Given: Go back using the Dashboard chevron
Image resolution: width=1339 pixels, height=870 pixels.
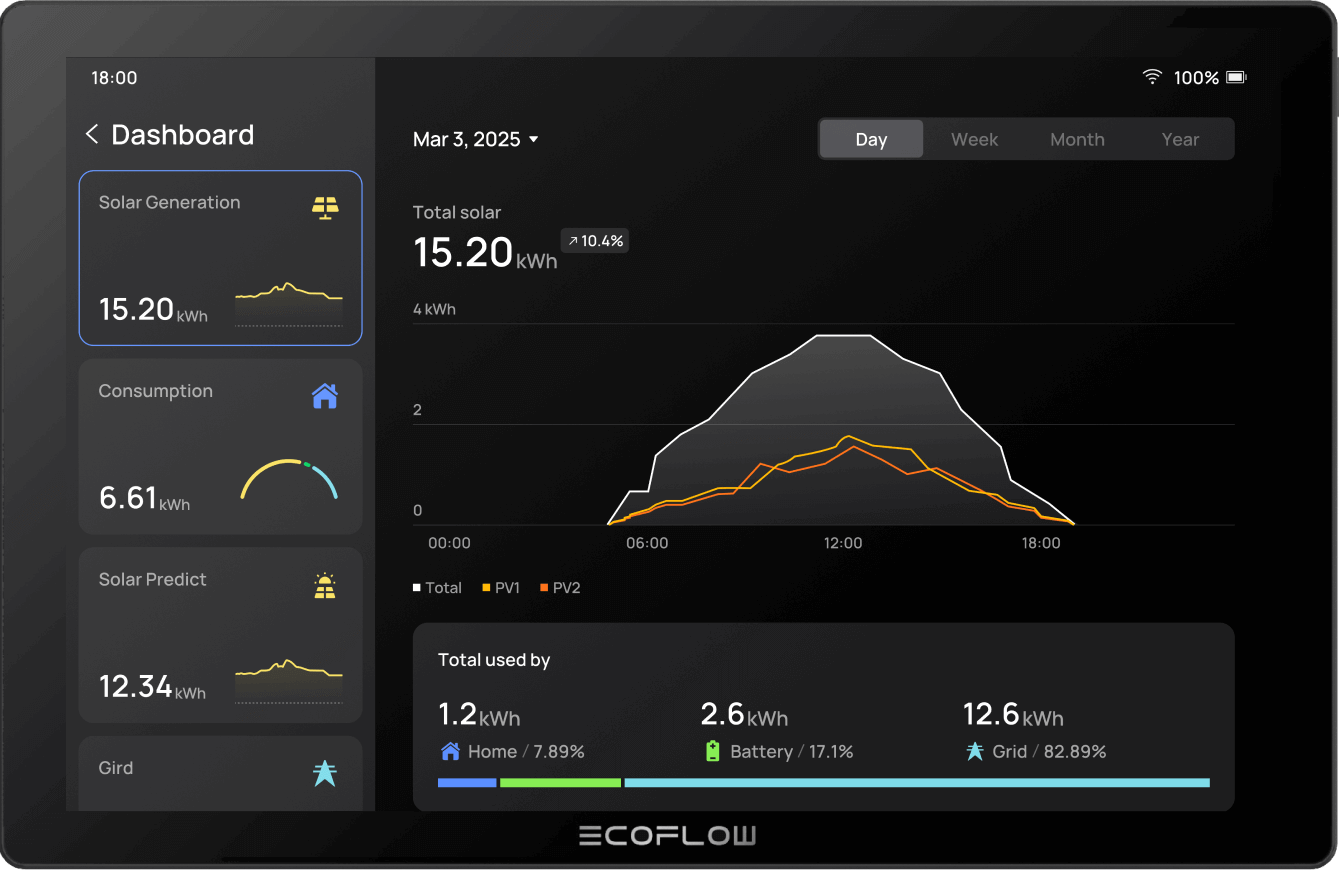Looking at the screenshot, I should point(92,135).
